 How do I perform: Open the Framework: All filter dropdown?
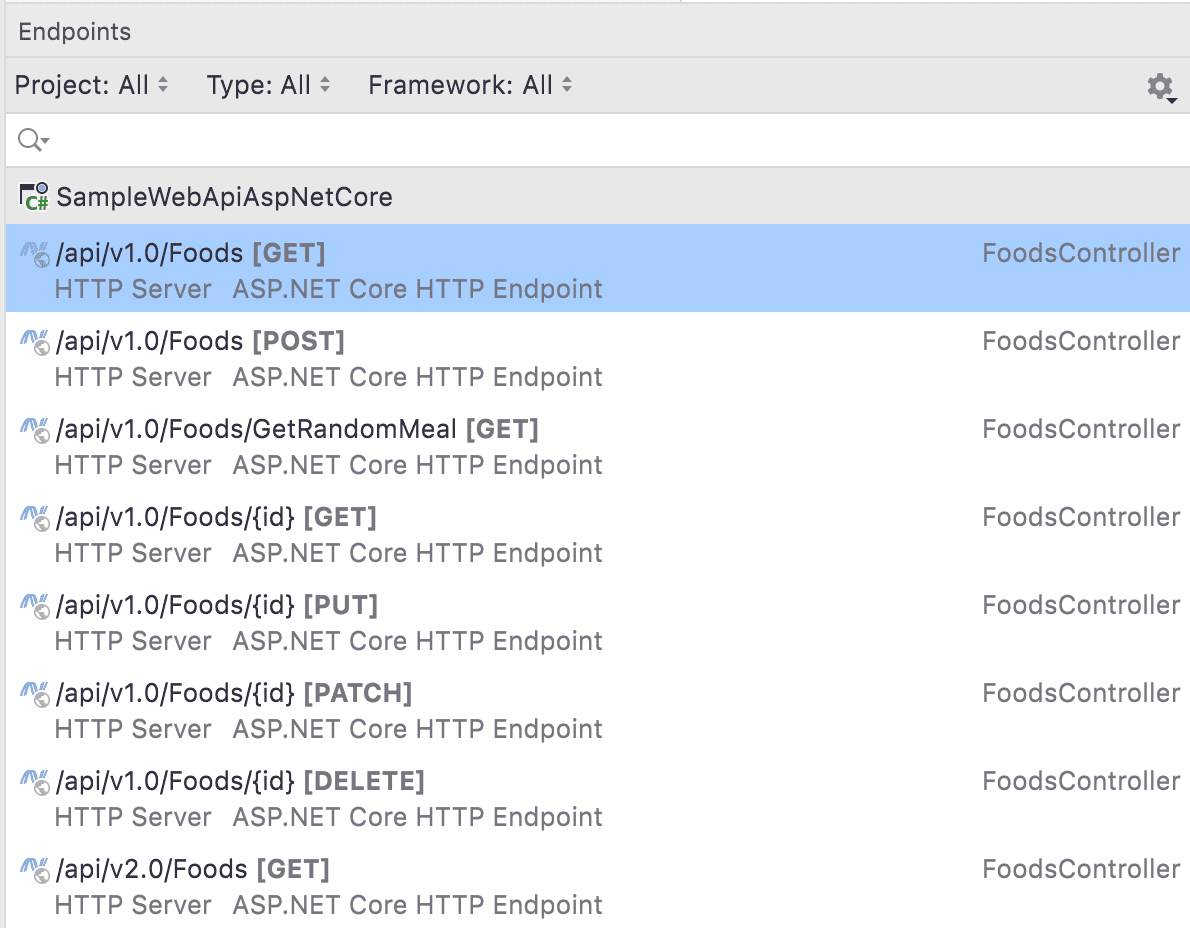click(470, 86)
